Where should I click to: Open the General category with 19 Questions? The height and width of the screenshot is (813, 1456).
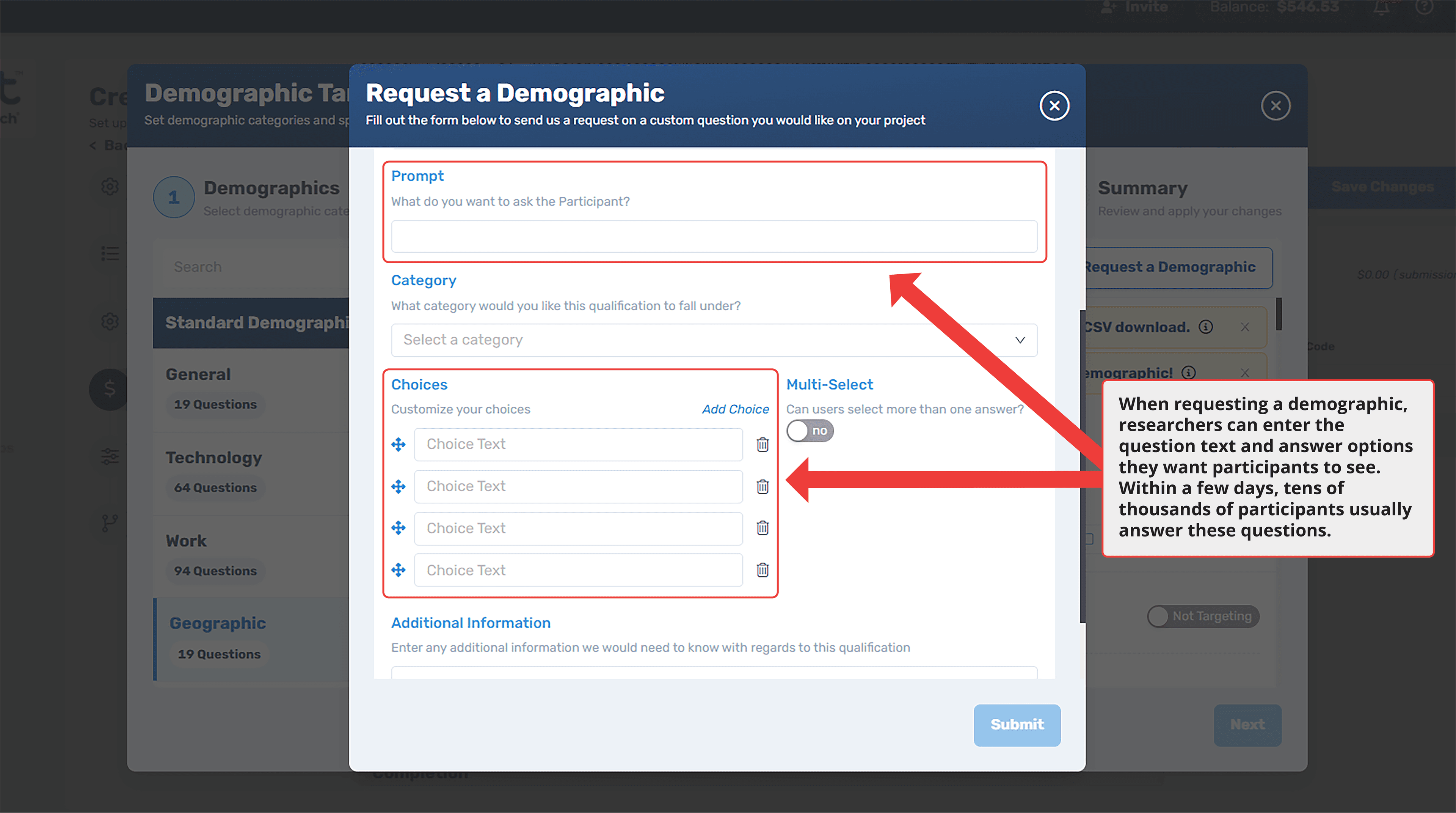[251, 390]
